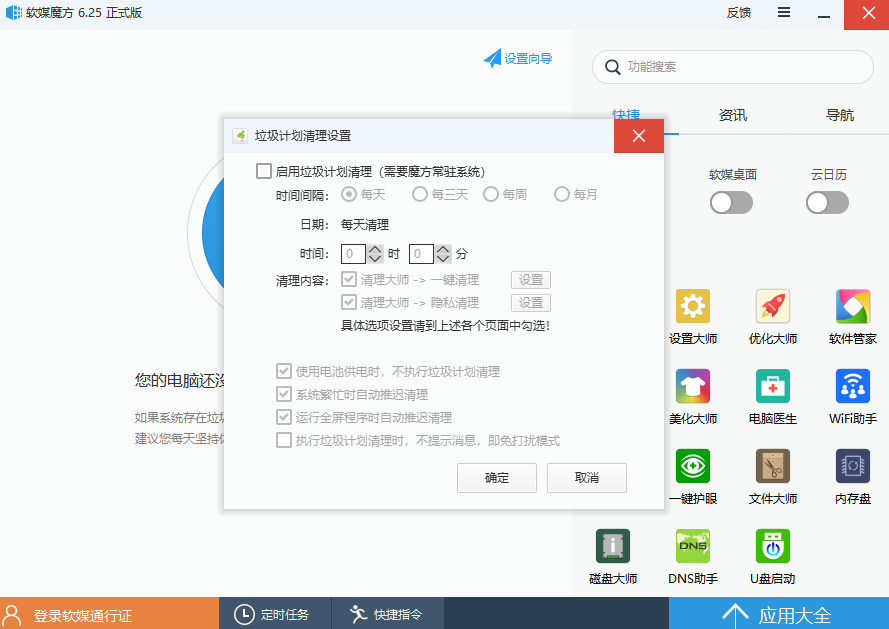Open the 美化大师 t-shirt icon
The width and height of the screenshot is (889, 629).
[693, 386]
